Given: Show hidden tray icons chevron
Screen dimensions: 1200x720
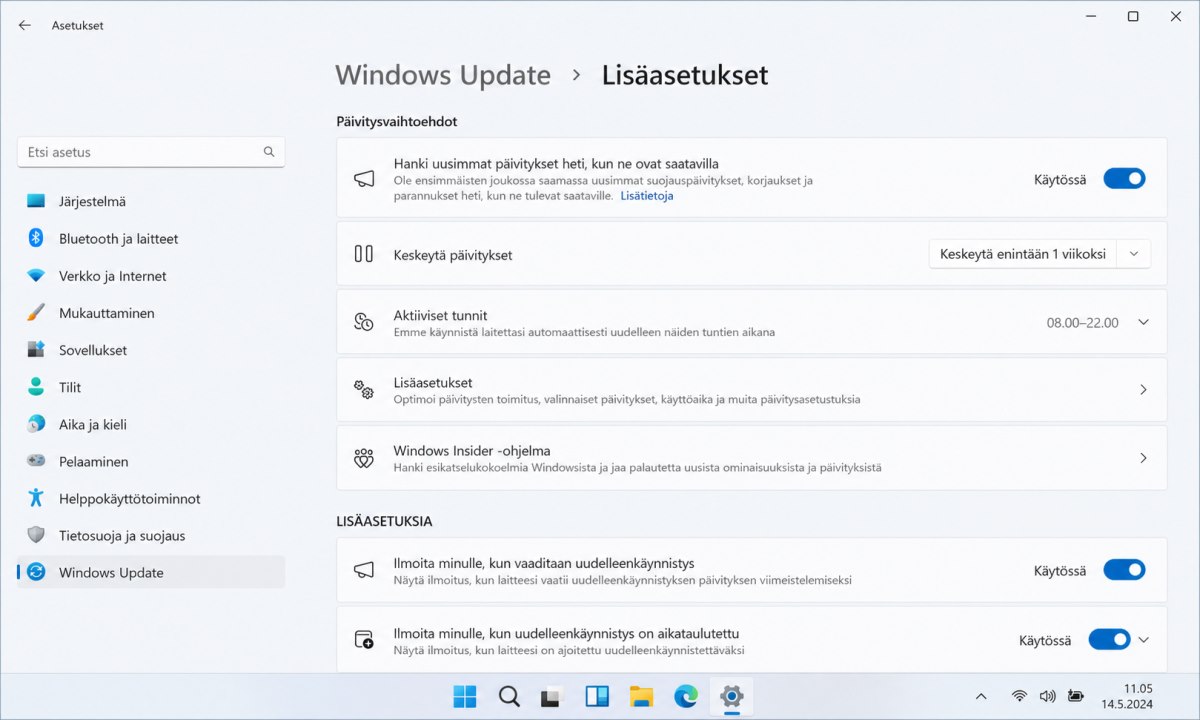Looking at the screenshot, I should (x=981, y=696).
